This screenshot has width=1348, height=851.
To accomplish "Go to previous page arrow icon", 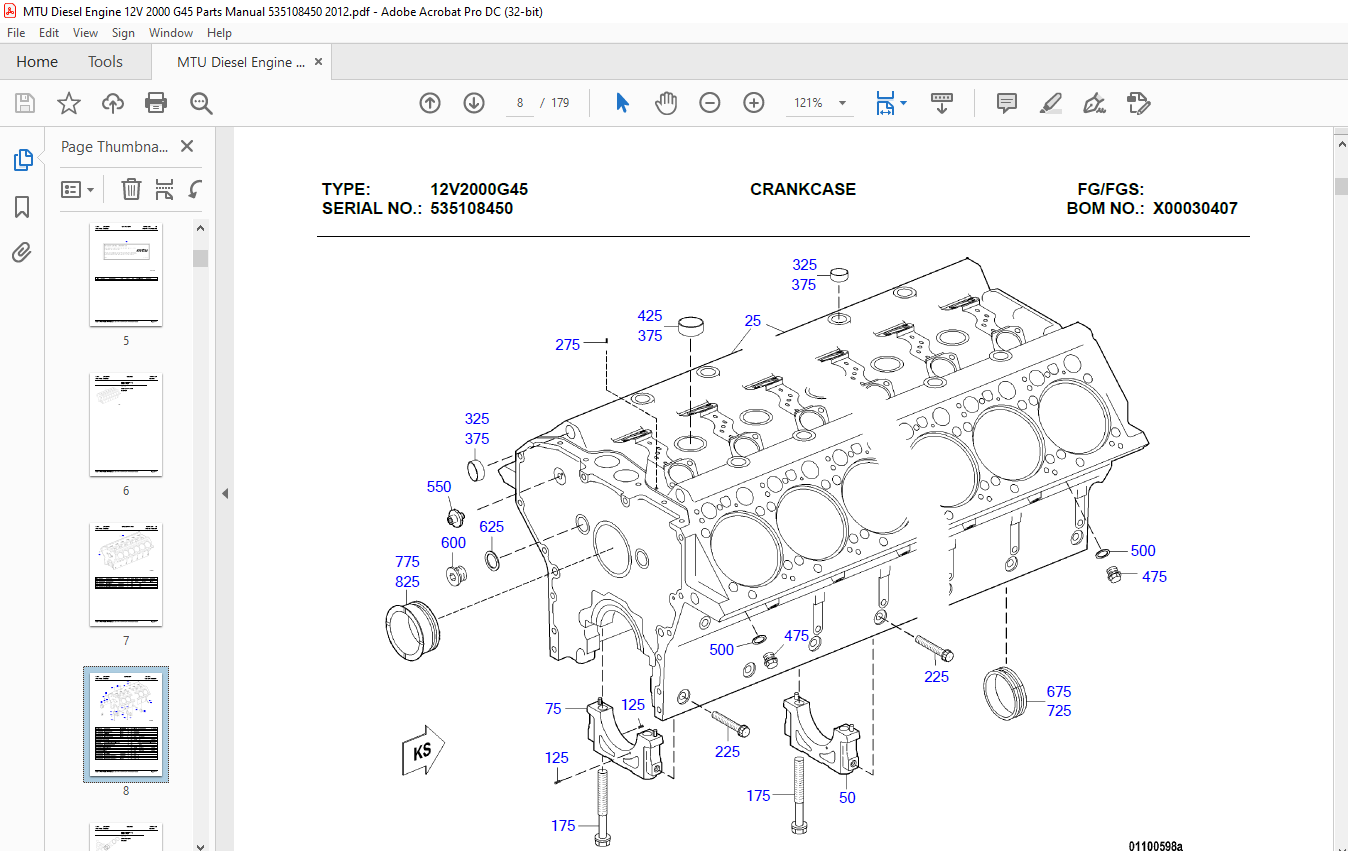I will (430, 102).
